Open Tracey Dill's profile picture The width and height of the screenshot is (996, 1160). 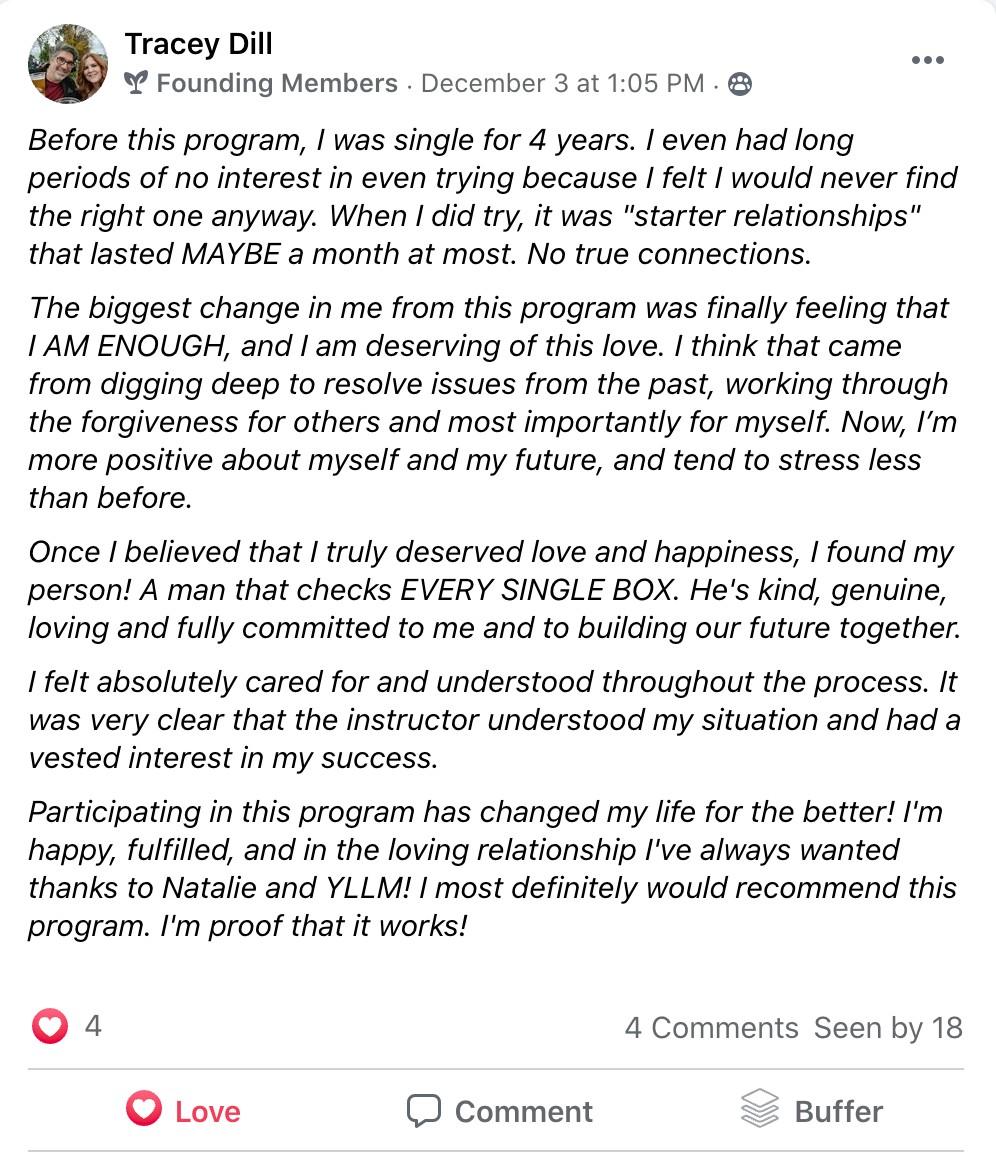(68, 64)
